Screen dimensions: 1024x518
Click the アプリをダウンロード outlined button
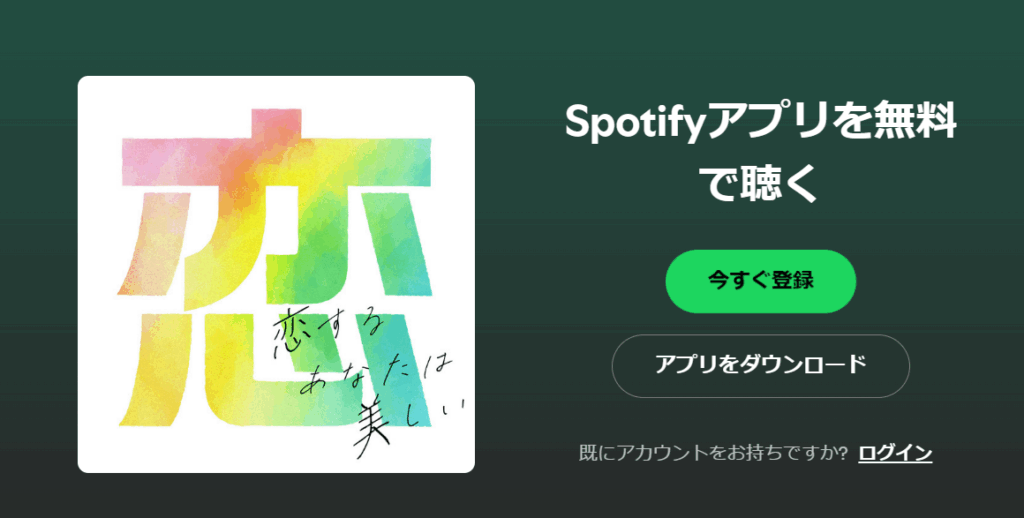click(x=760, y=366)
